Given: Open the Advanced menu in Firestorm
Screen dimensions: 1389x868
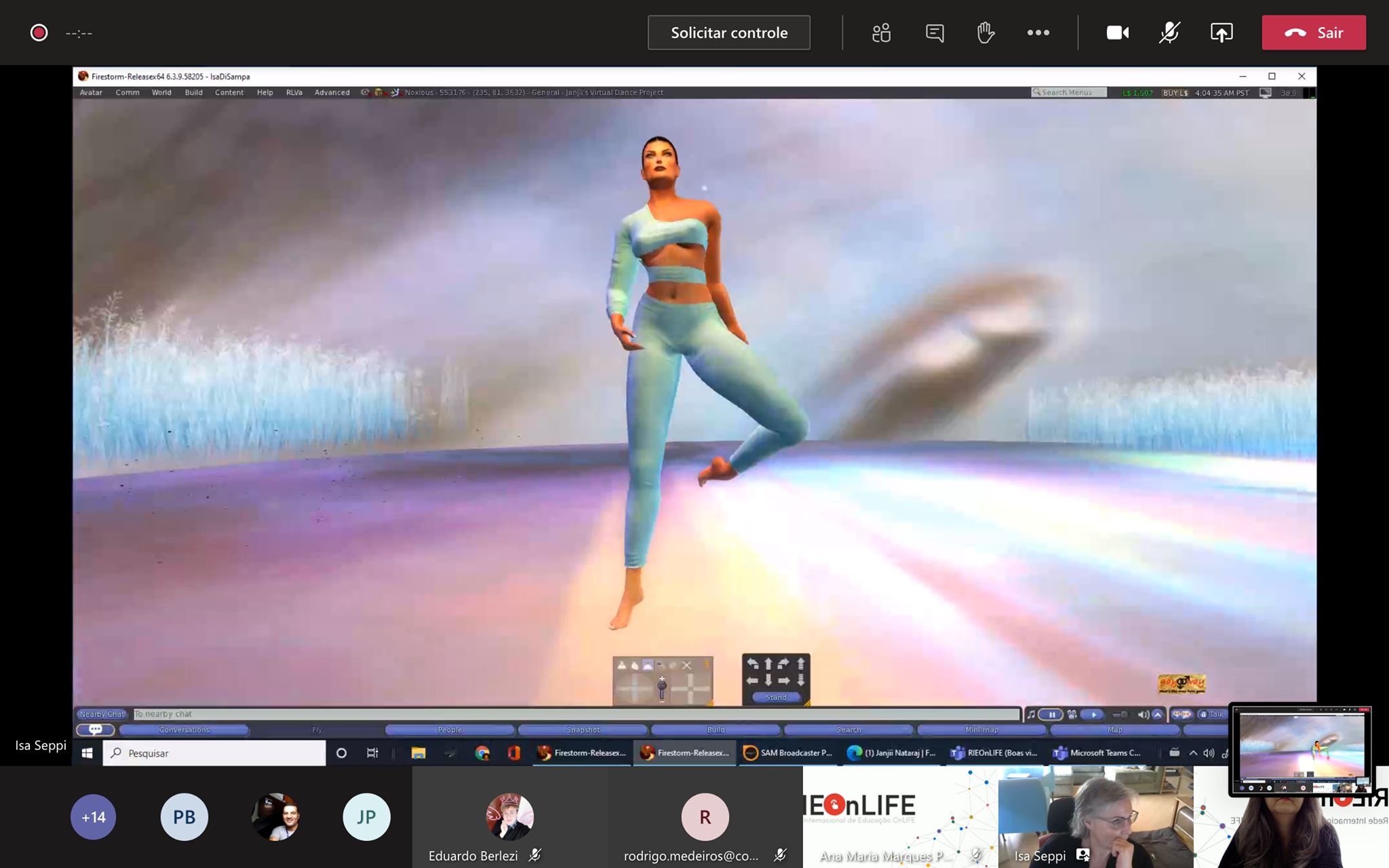Looking at the screenshot, I should 332,92.
